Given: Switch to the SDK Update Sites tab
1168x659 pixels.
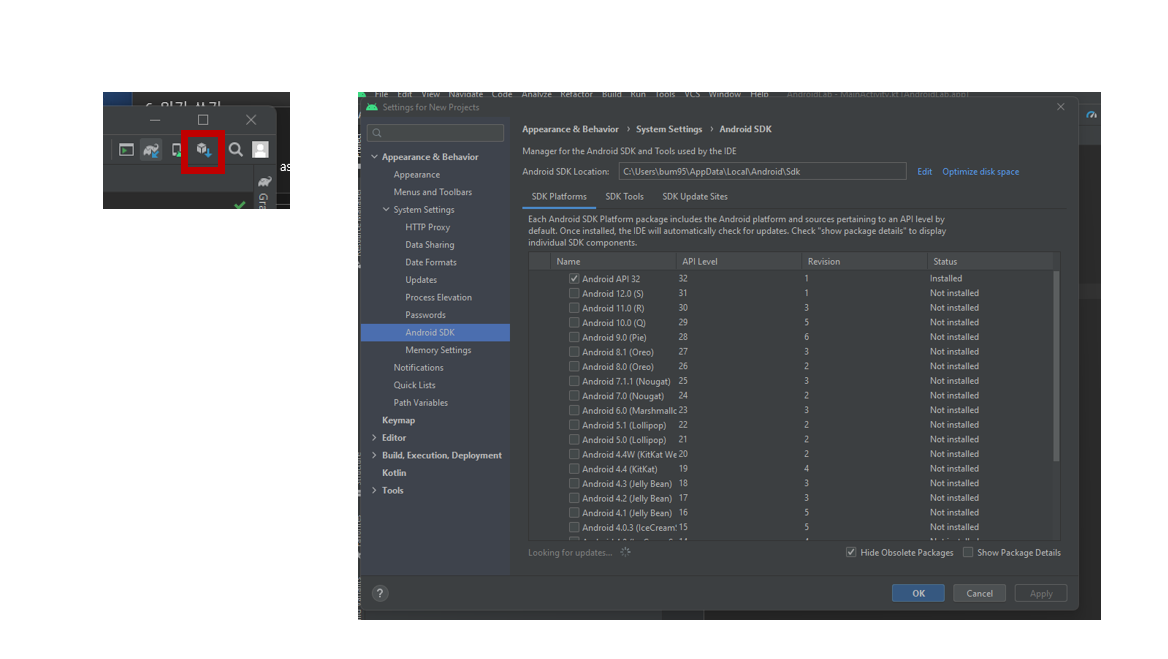Looking at the screenshot, I should (x=695, y=197).
